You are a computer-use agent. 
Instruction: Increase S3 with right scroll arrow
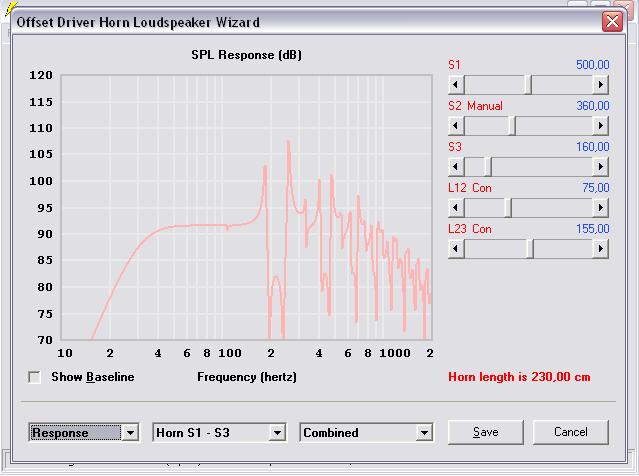click(x=600, y=167)
